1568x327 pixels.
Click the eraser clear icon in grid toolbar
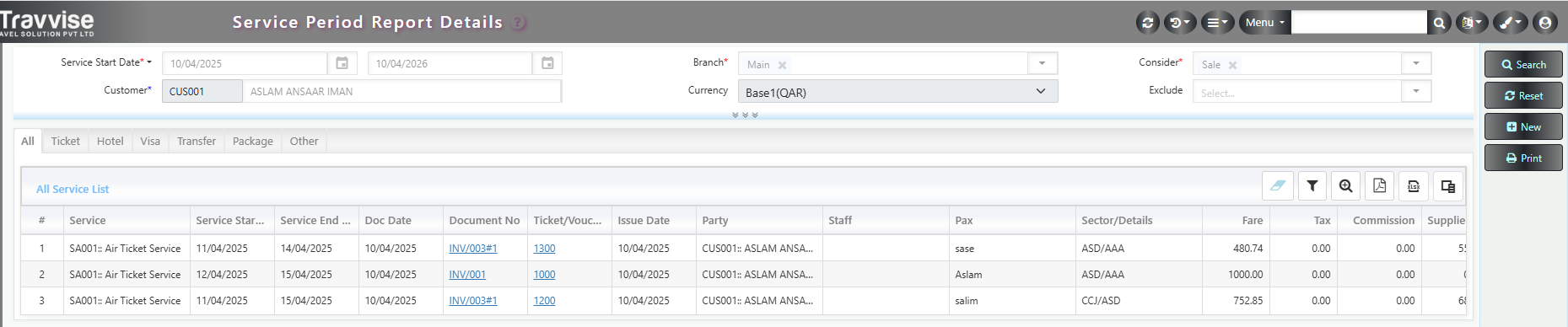click(x=1278, y=186)
